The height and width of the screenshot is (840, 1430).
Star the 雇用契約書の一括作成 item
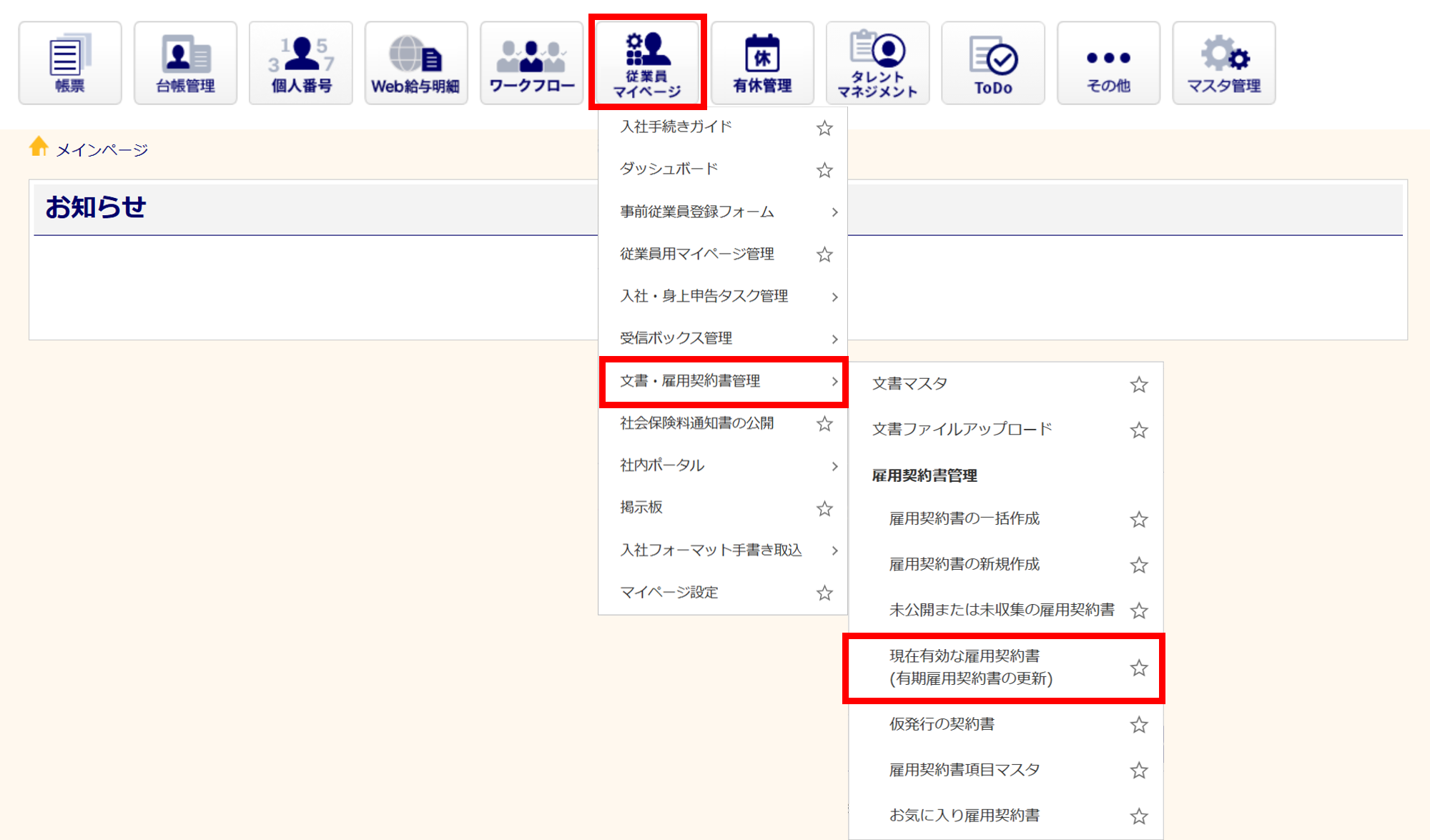pyautogui.click(x=1139, y=520)
